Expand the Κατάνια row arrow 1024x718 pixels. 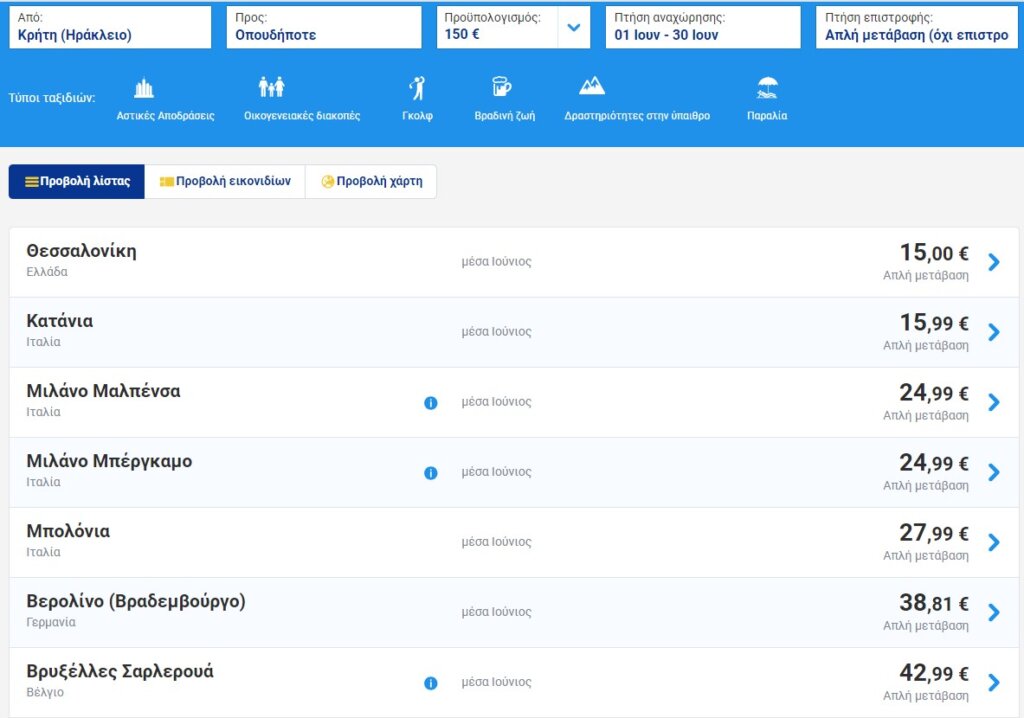coord(993,332)
